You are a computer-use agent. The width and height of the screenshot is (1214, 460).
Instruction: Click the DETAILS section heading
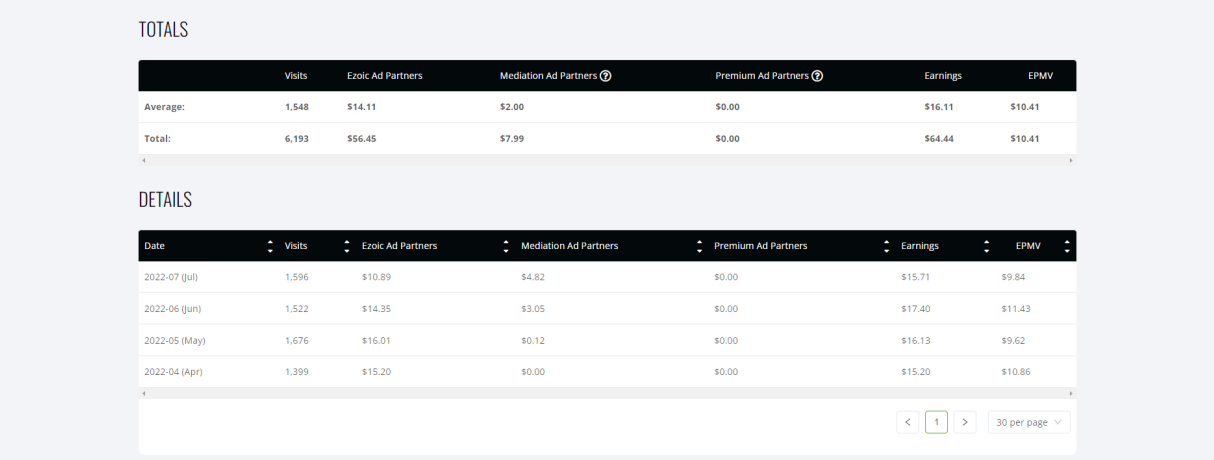[165, 200]
